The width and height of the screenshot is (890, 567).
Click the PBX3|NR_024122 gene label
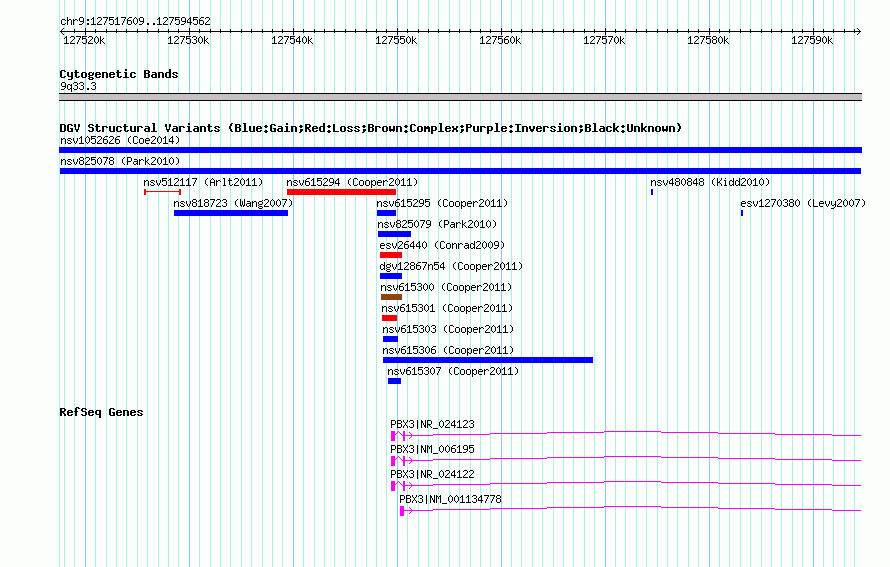pos(433,474)
